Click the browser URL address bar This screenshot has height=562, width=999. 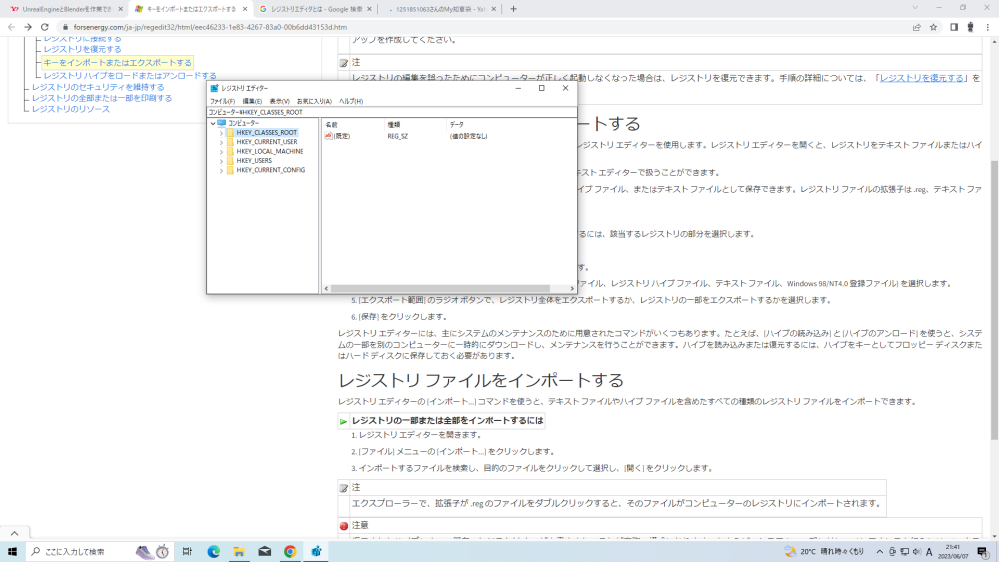(x=484, y=27)
